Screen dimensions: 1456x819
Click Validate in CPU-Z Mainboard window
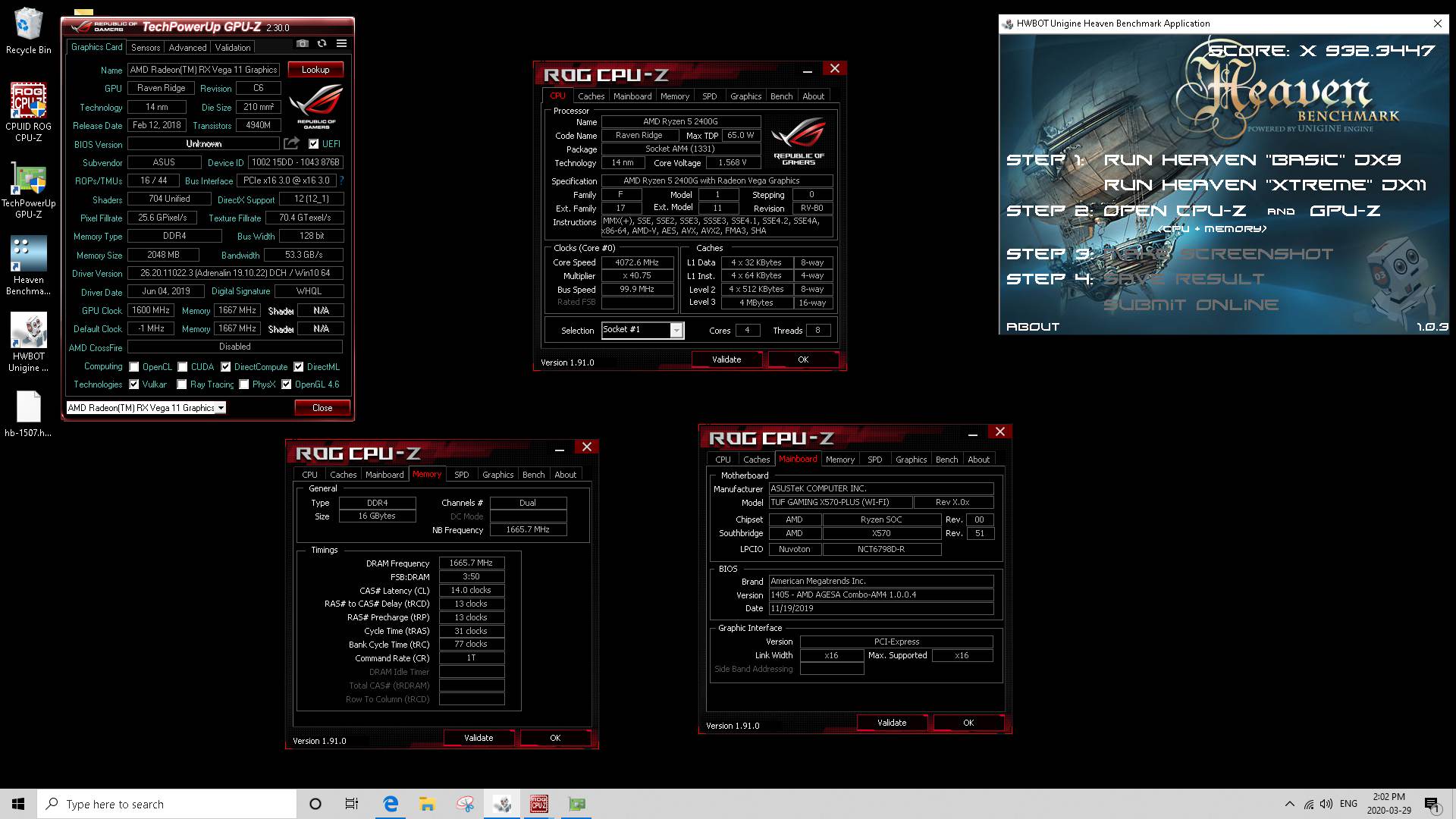892,723
